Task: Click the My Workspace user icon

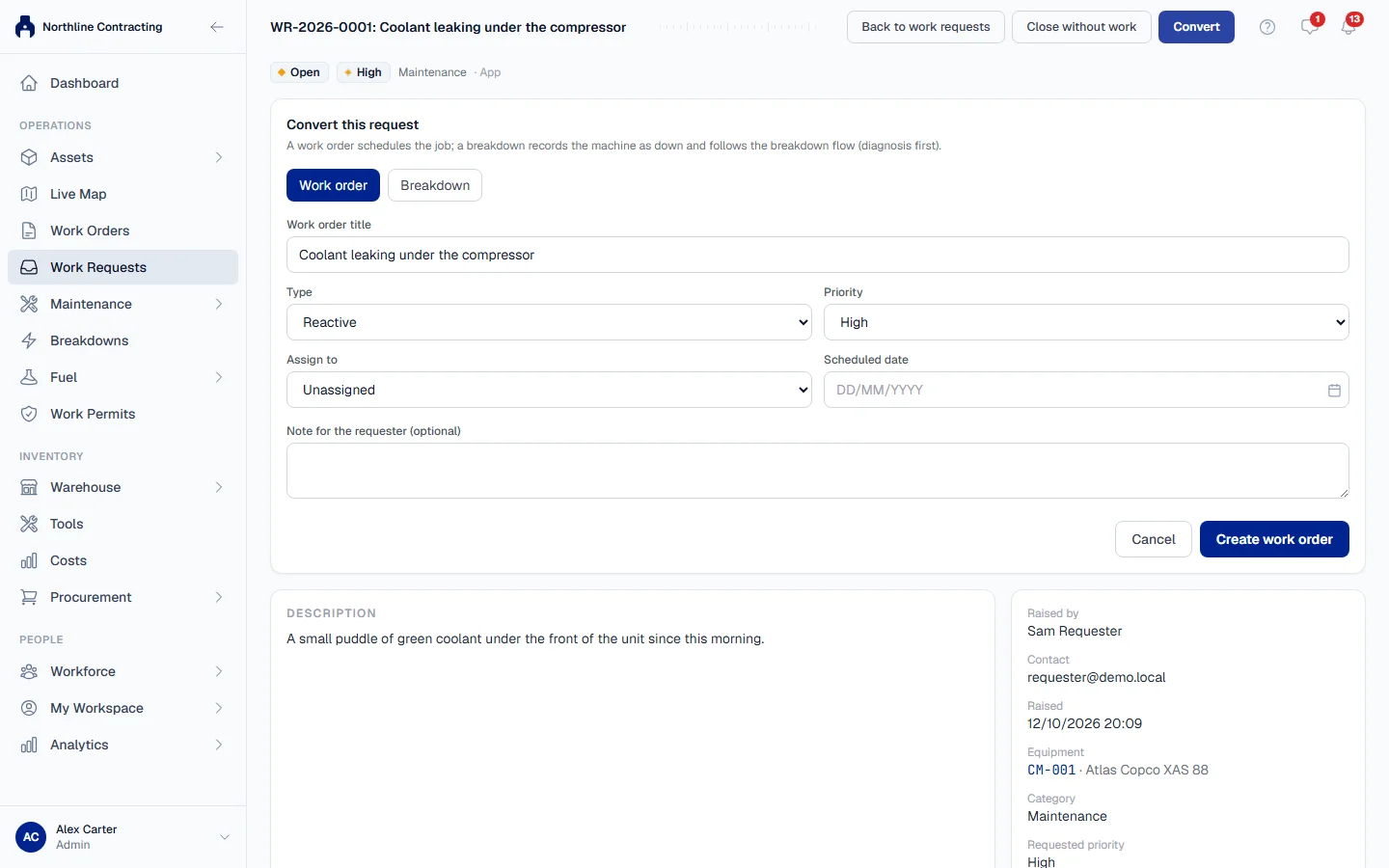Action: pos(29,708)
